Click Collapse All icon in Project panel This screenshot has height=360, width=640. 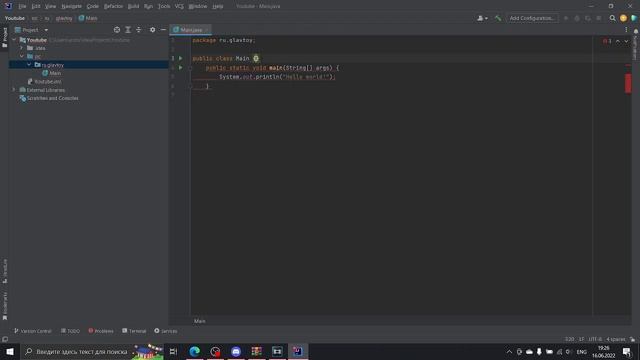(x=139, y=30)
